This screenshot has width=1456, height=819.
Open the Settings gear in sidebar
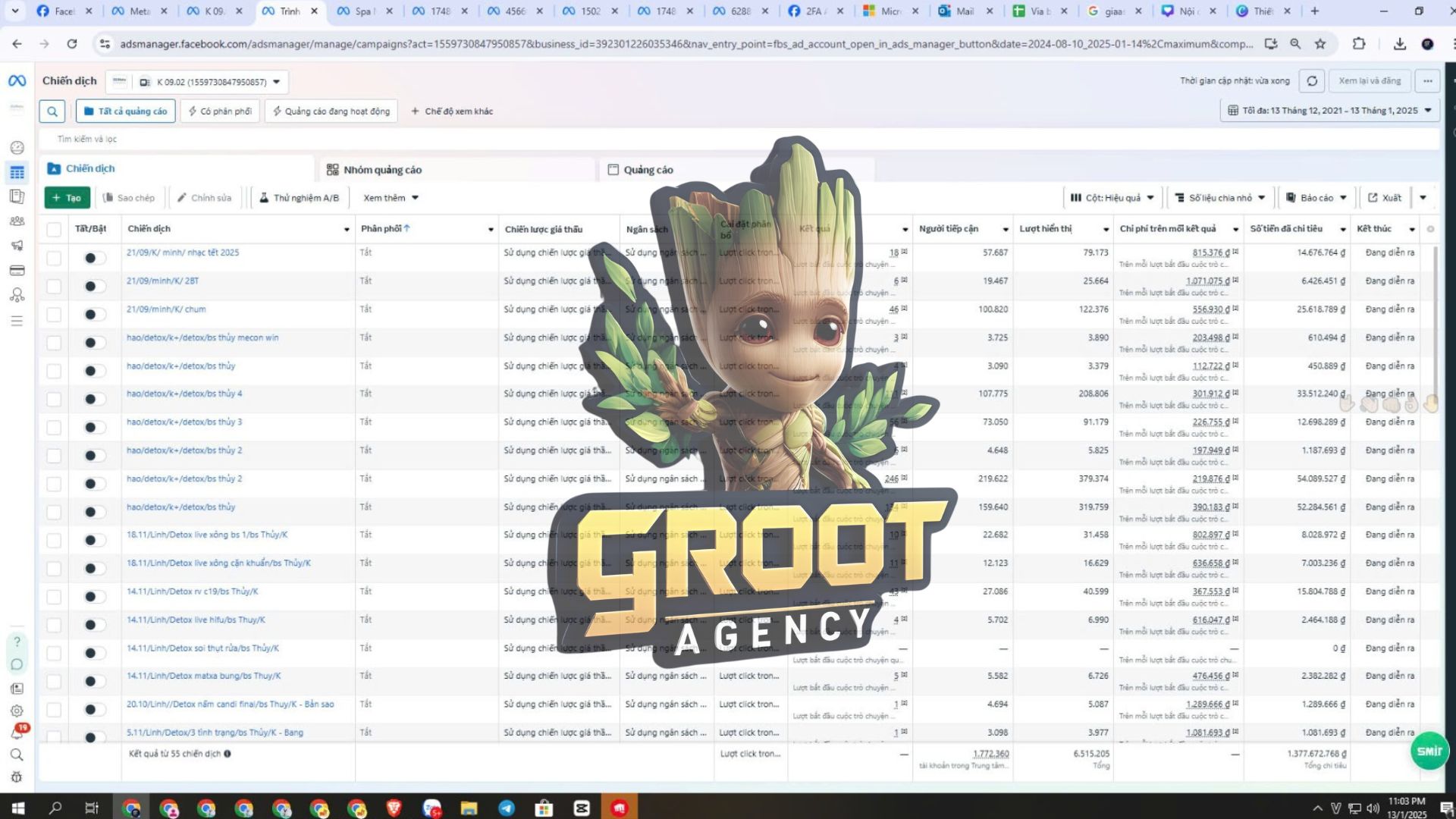tap(17, 711)
